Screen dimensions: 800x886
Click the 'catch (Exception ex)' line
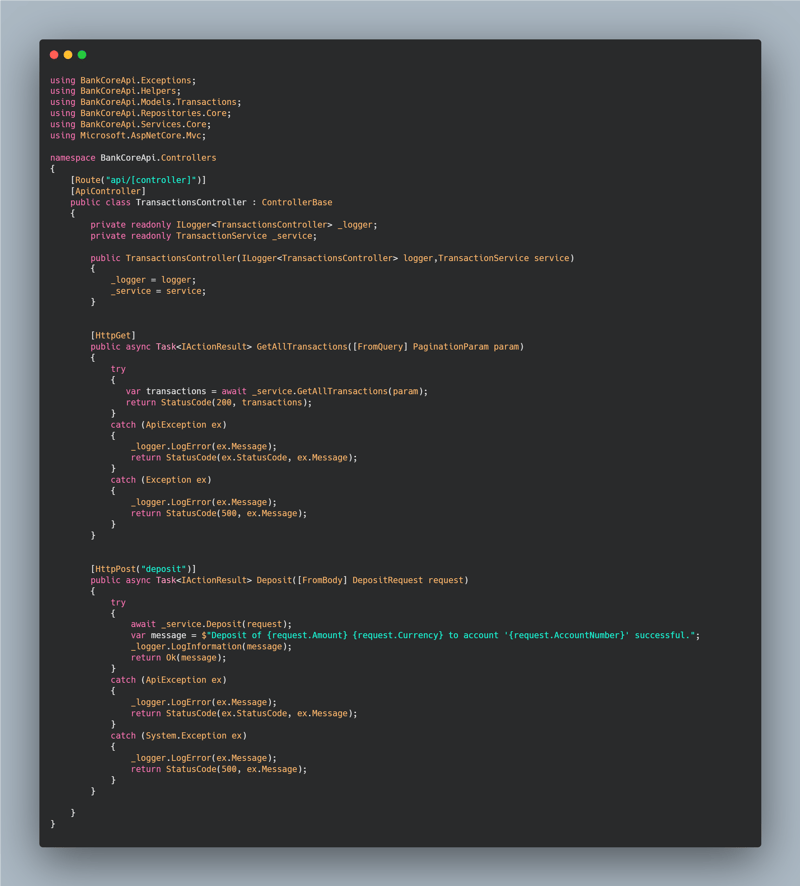click(161, 480)
